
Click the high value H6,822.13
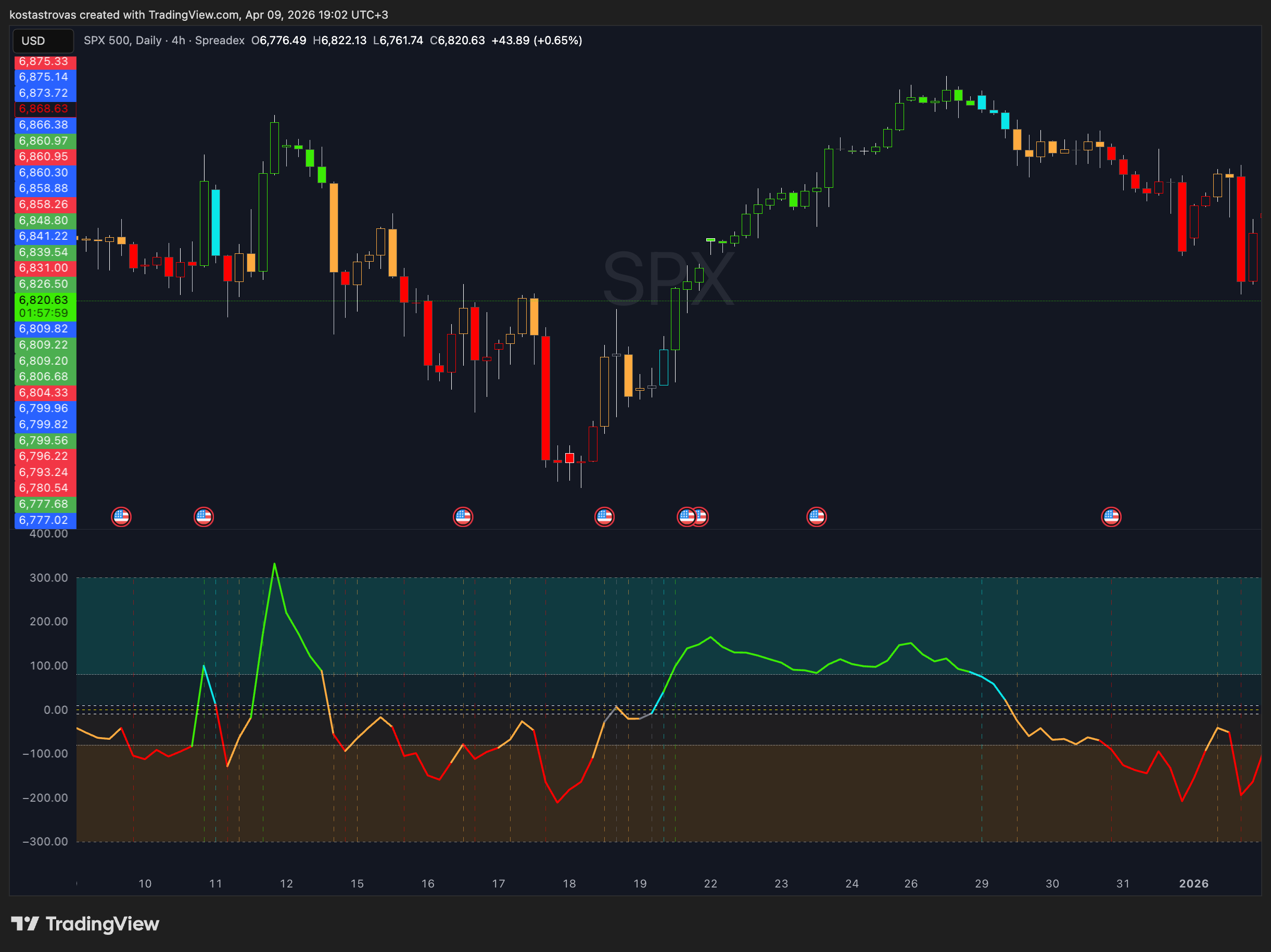[339, 41]
